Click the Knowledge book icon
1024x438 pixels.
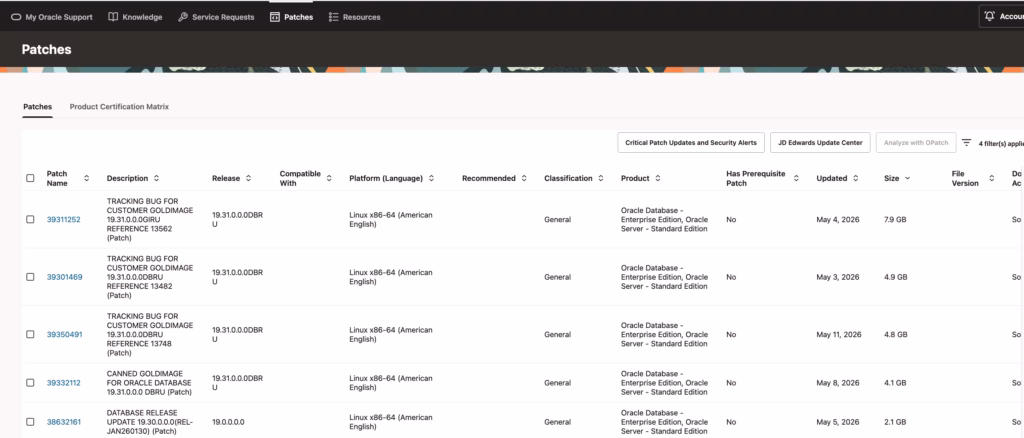(113, 17)
